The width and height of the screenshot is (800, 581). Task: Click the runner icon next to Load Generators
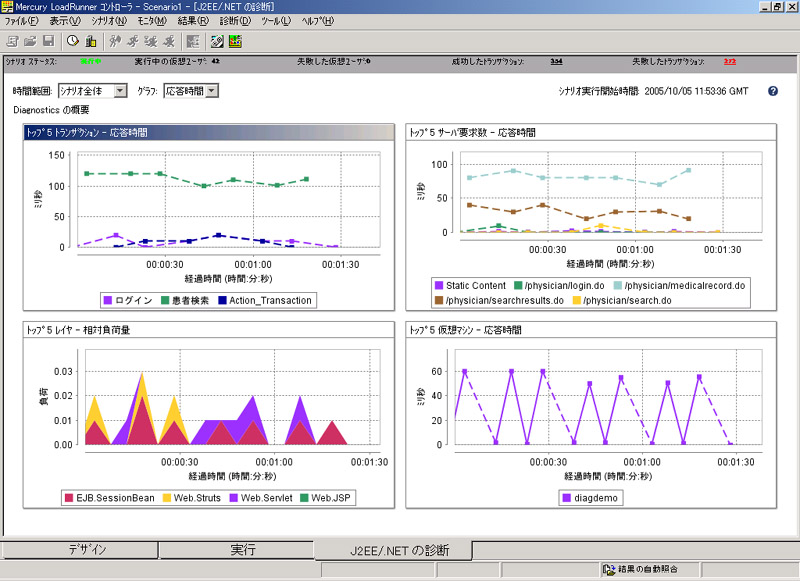pos(115,41)
